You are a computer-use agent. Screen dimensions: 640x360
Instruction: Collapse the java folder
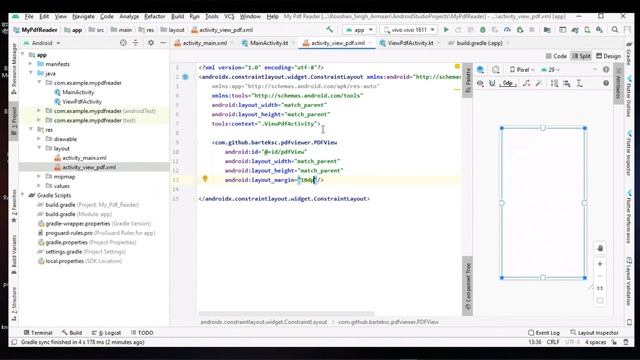31,73
